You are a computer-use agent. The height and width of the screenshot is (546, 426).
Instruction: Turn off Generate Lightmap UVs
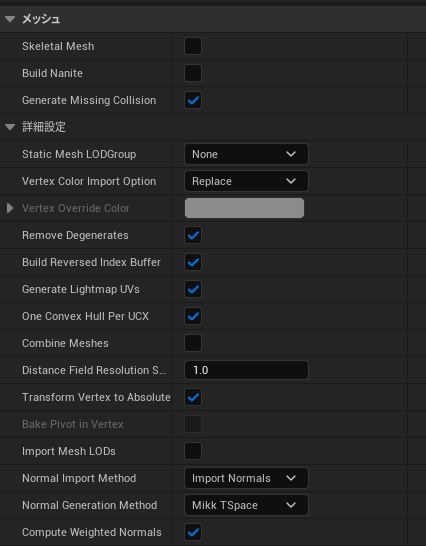click(193, 289)
